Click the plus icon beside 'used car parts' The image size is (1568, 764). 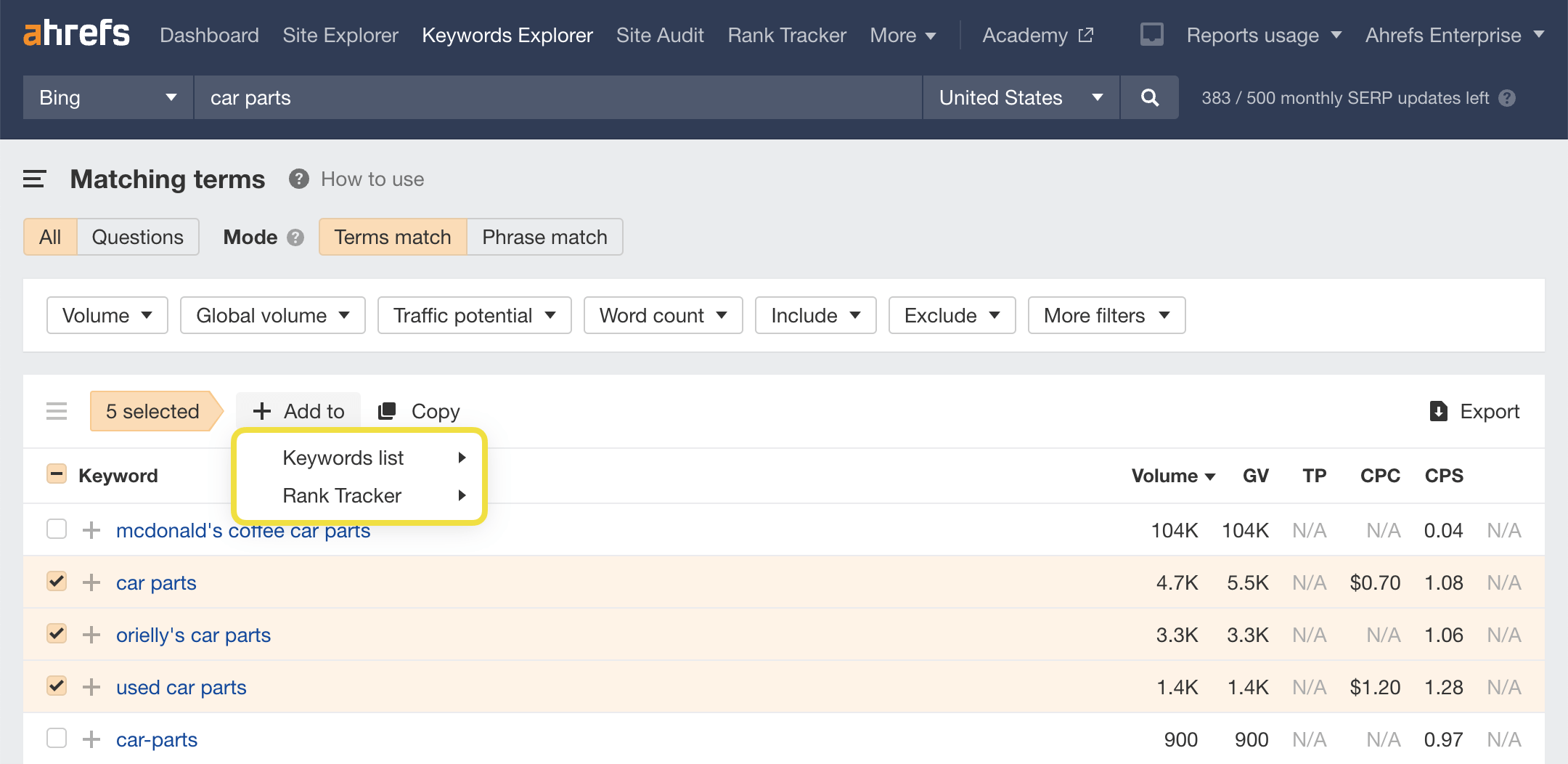pos(91,687)
